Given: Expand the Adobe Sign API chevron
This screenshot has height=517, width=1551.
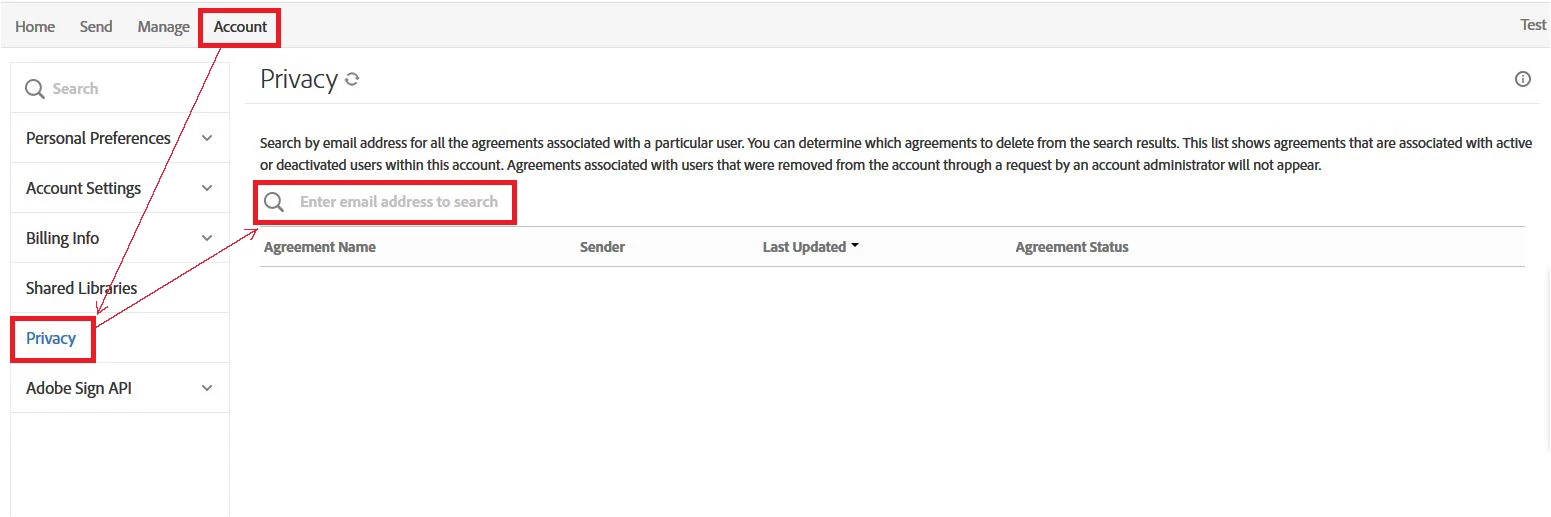Looking at the screenshot, I should 207,388.
